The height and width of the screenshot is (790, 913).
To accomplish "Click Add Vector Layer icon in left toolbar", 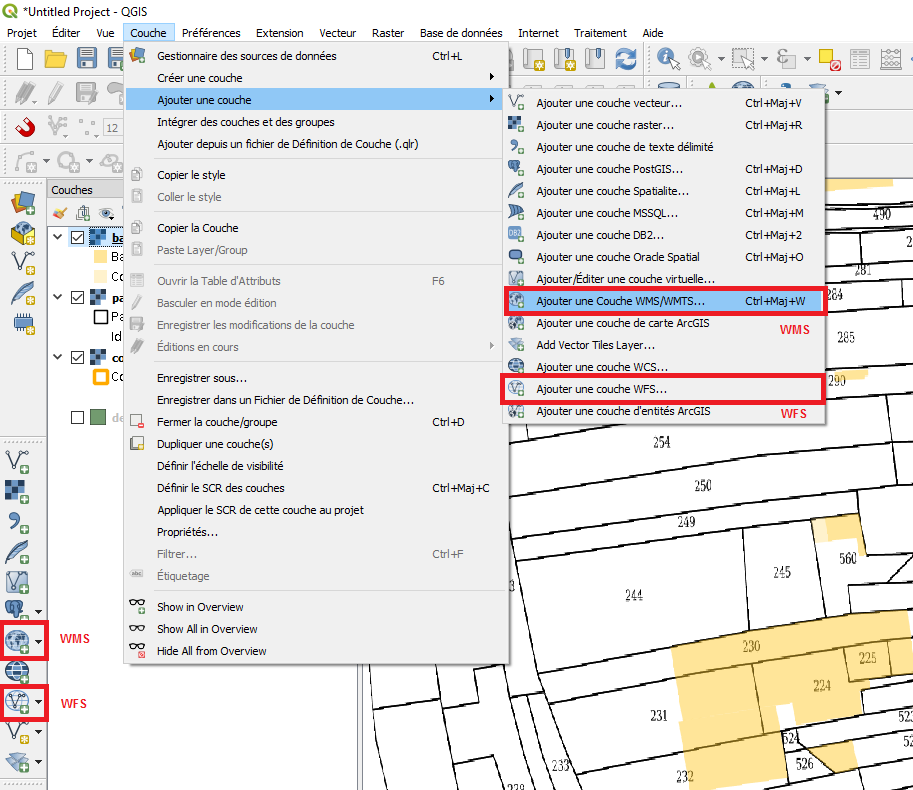I will 17,461.
